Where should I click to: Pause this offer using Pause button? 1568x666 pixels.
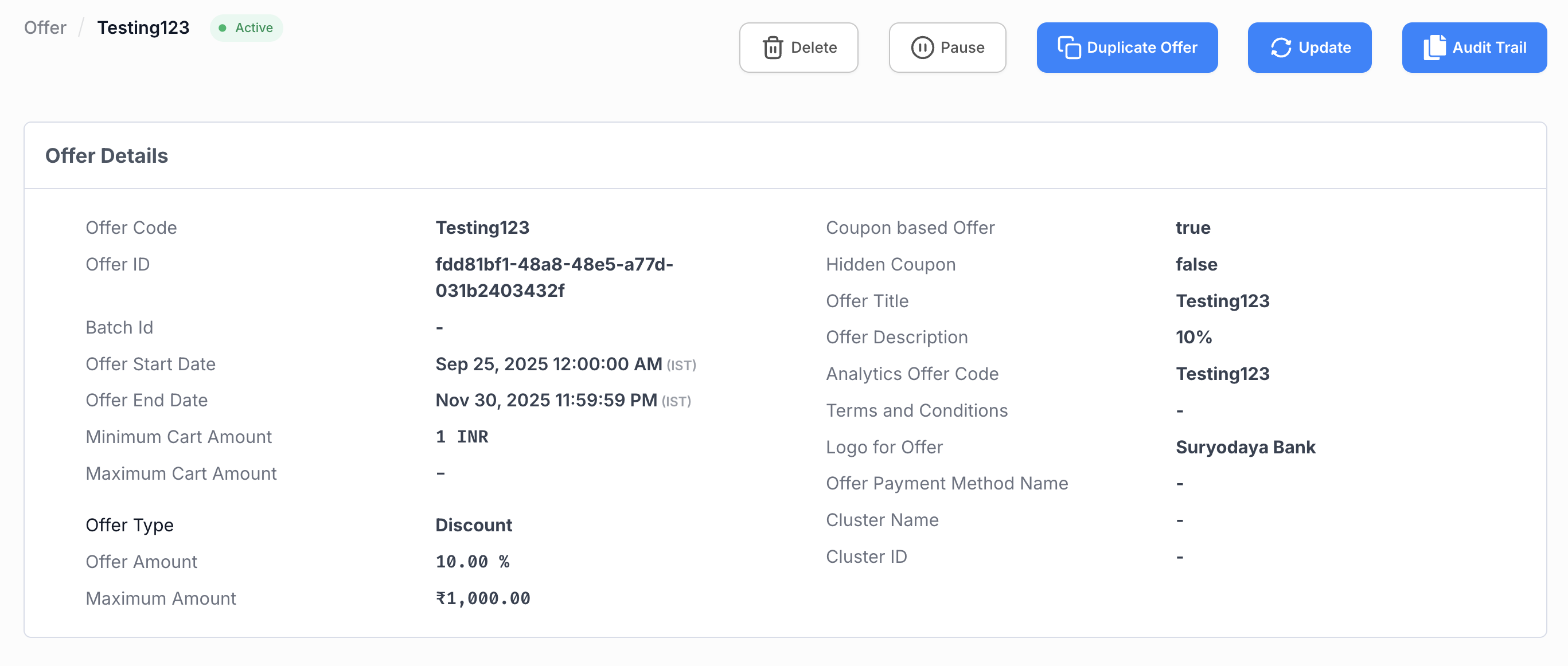pyautogui.click(x=946, y=48)
